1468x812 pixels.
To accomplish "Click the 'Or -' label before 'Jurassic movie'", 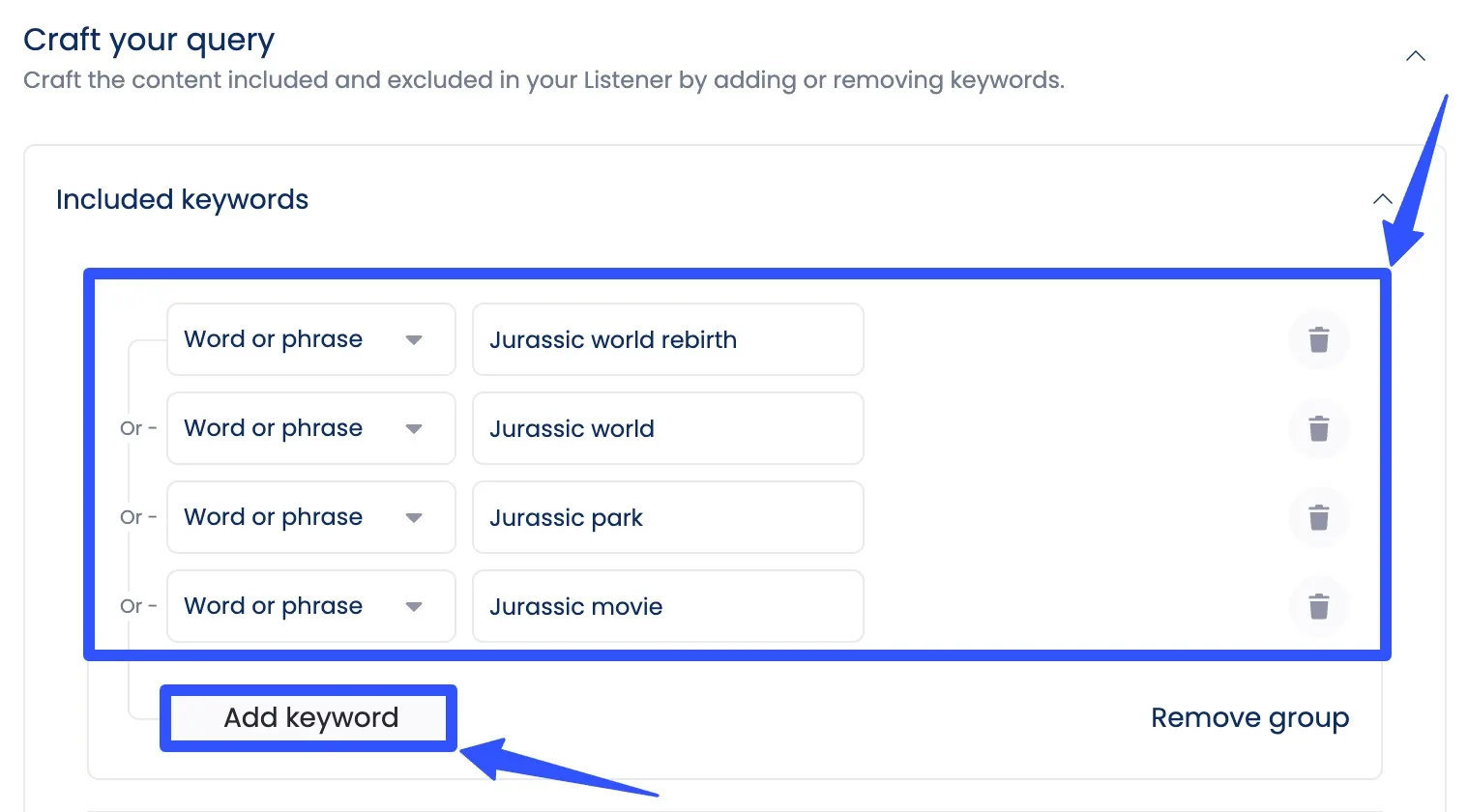I will click(x=137, y=606).
